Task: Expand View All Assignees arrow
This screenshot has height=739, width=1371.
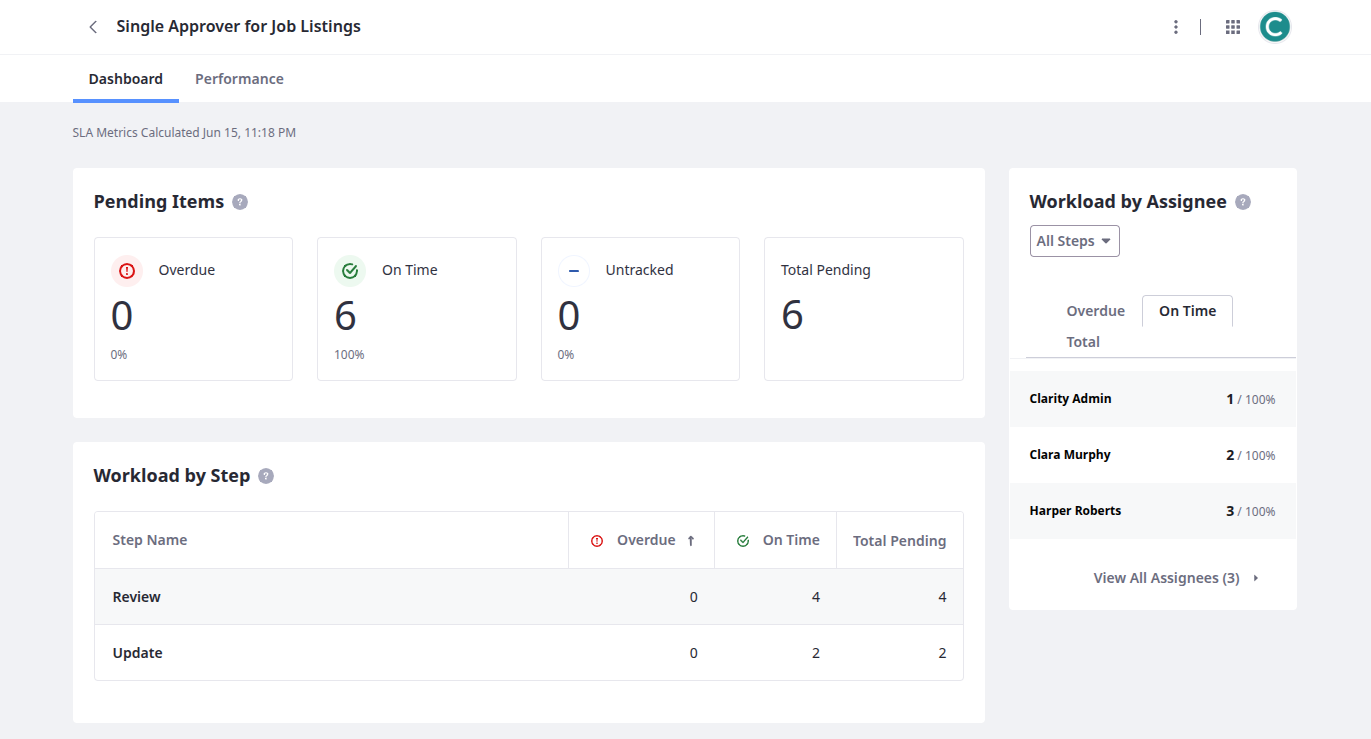Action: pyautogui.click(x=1256, y=578)
